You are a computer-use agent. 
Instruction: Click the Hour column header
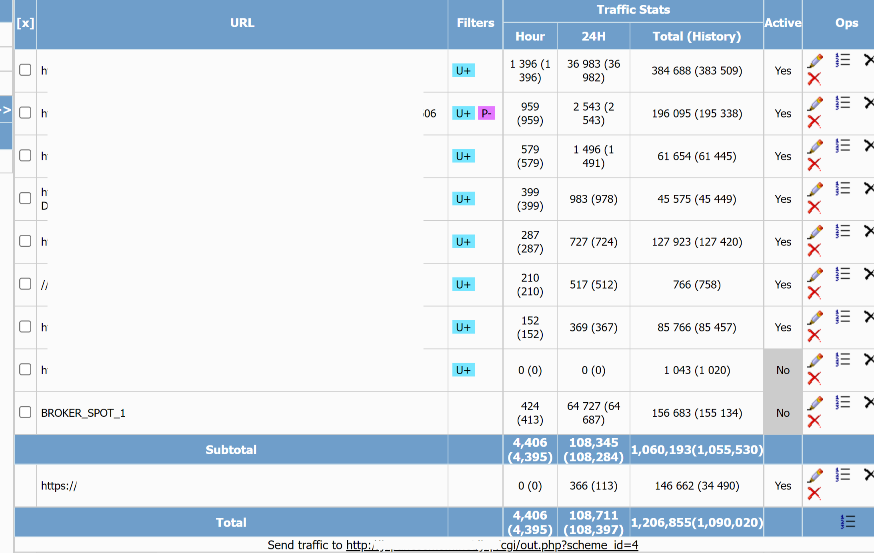[530, 37]
